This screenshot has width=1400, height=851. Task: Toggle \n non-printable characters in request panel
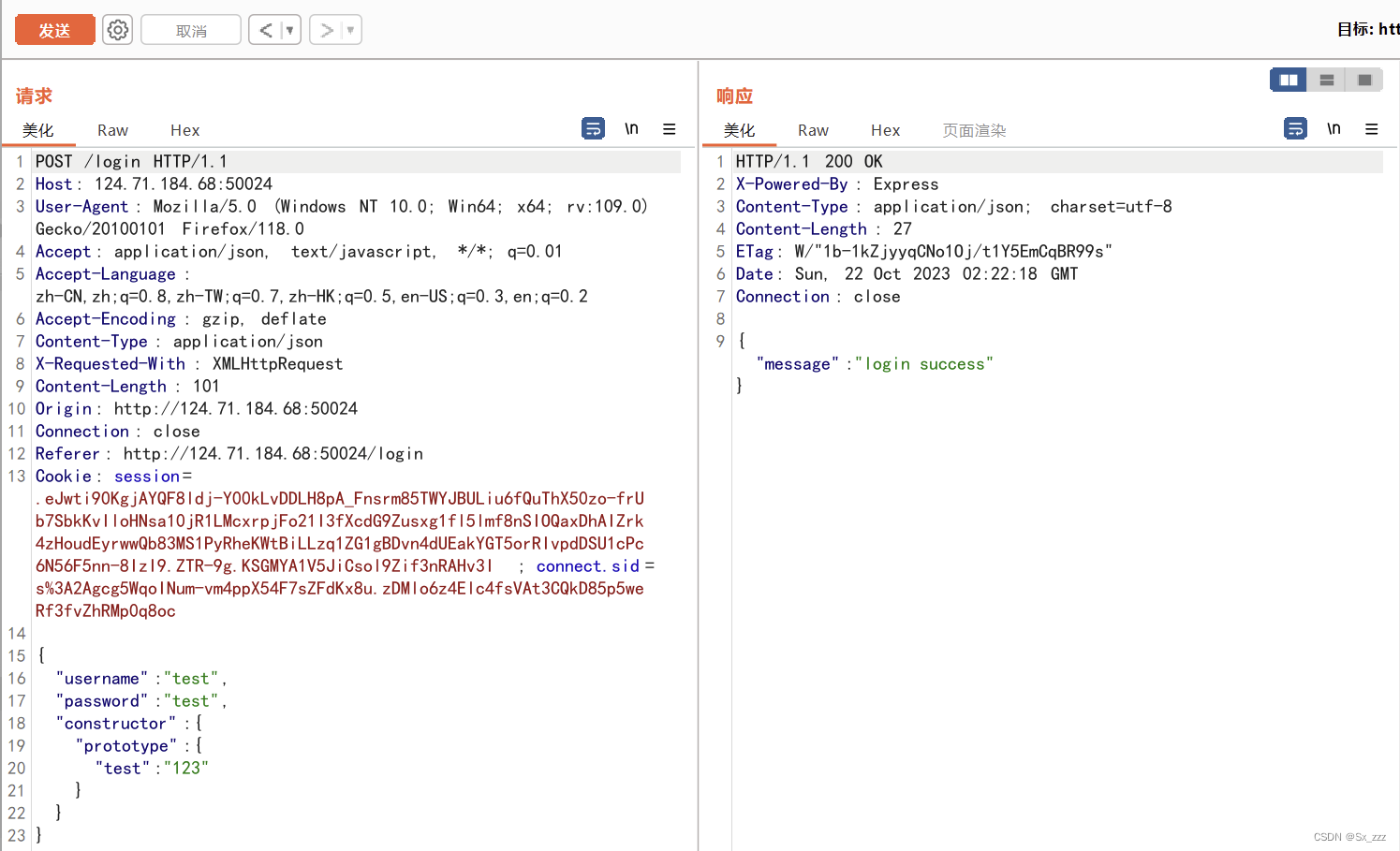point(632,128)
